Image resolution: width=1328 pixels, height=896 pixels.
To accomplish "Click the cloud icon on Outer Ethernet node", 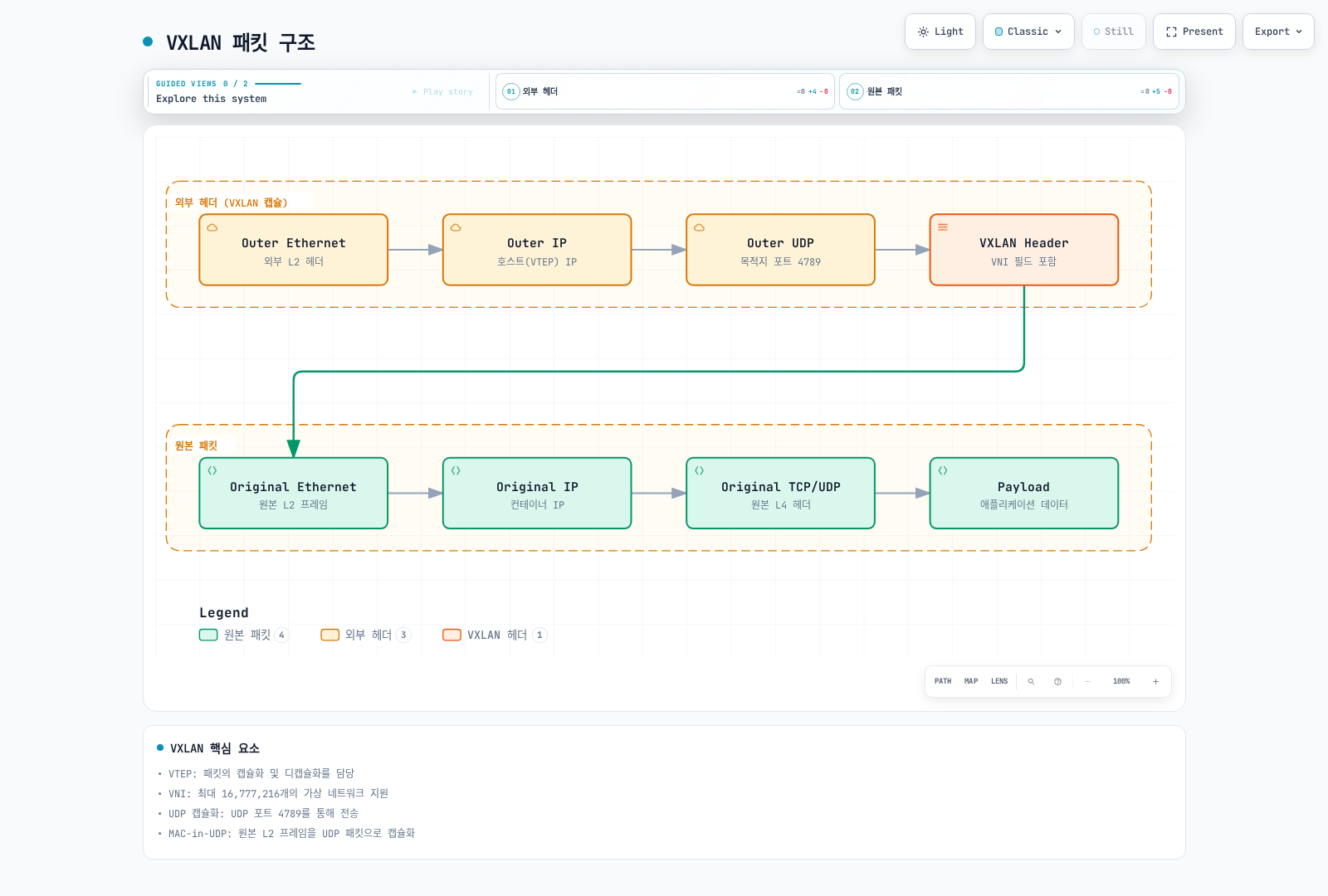I will 212,227.
